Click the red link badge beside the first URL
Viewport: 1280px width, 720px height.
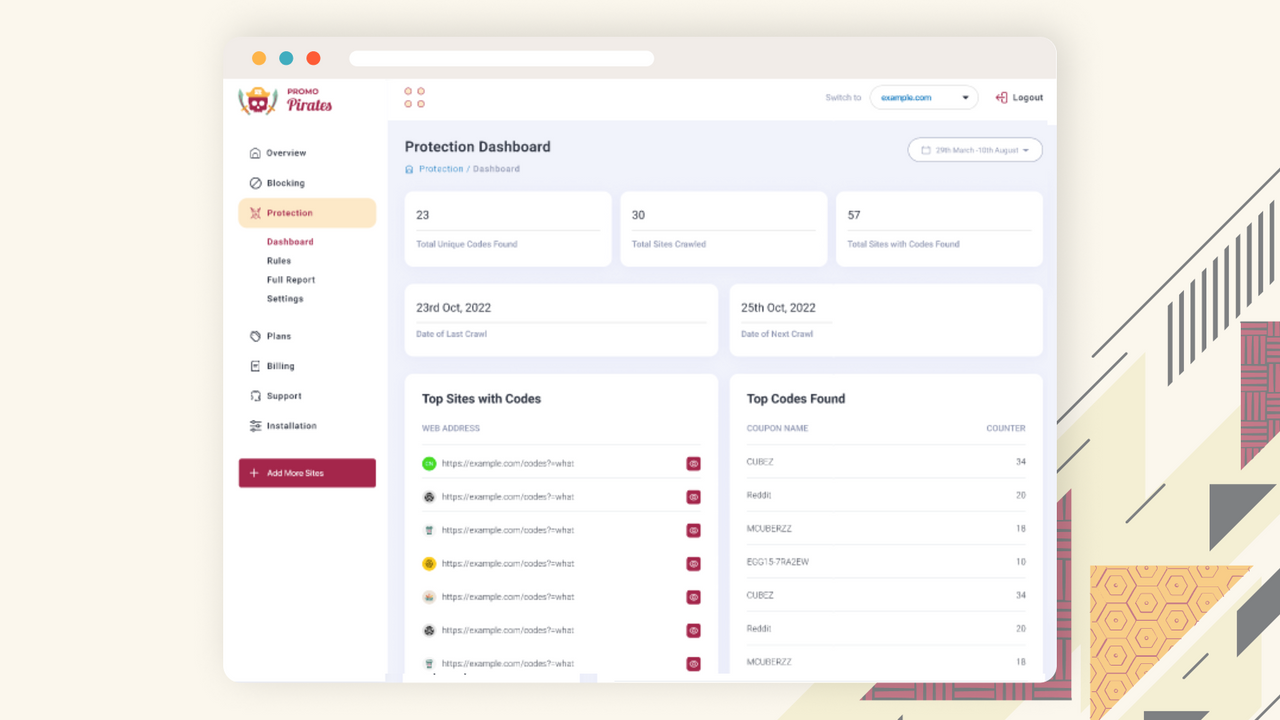tap(693, 463)
